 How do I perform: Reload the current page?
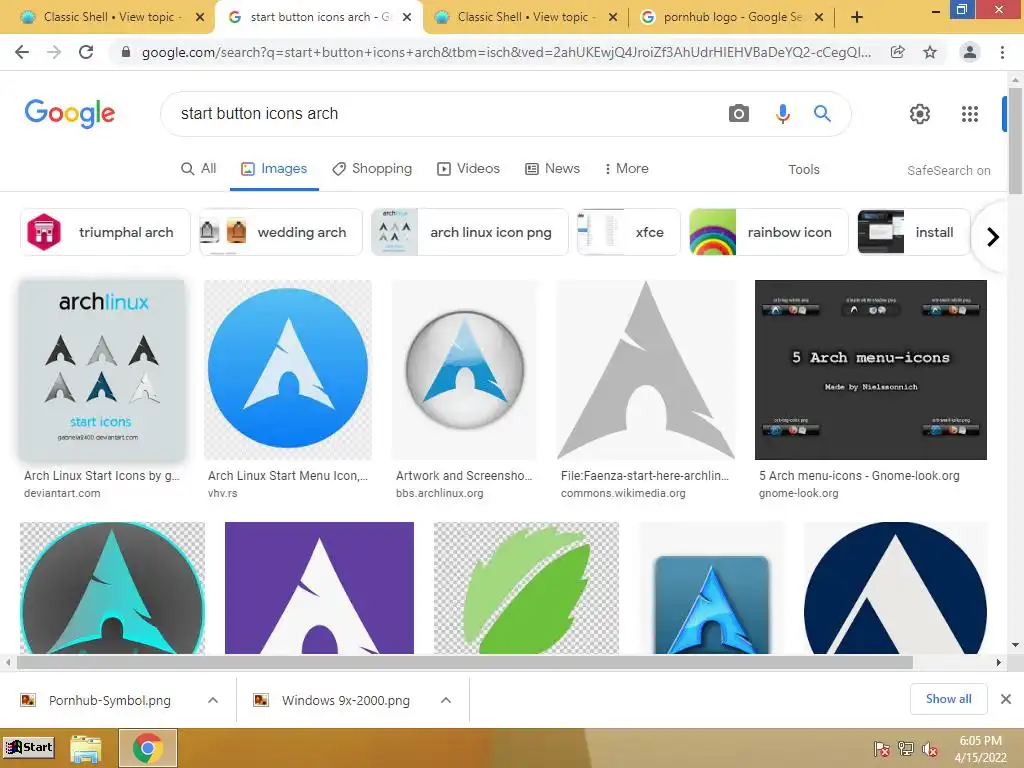(86, 52)
